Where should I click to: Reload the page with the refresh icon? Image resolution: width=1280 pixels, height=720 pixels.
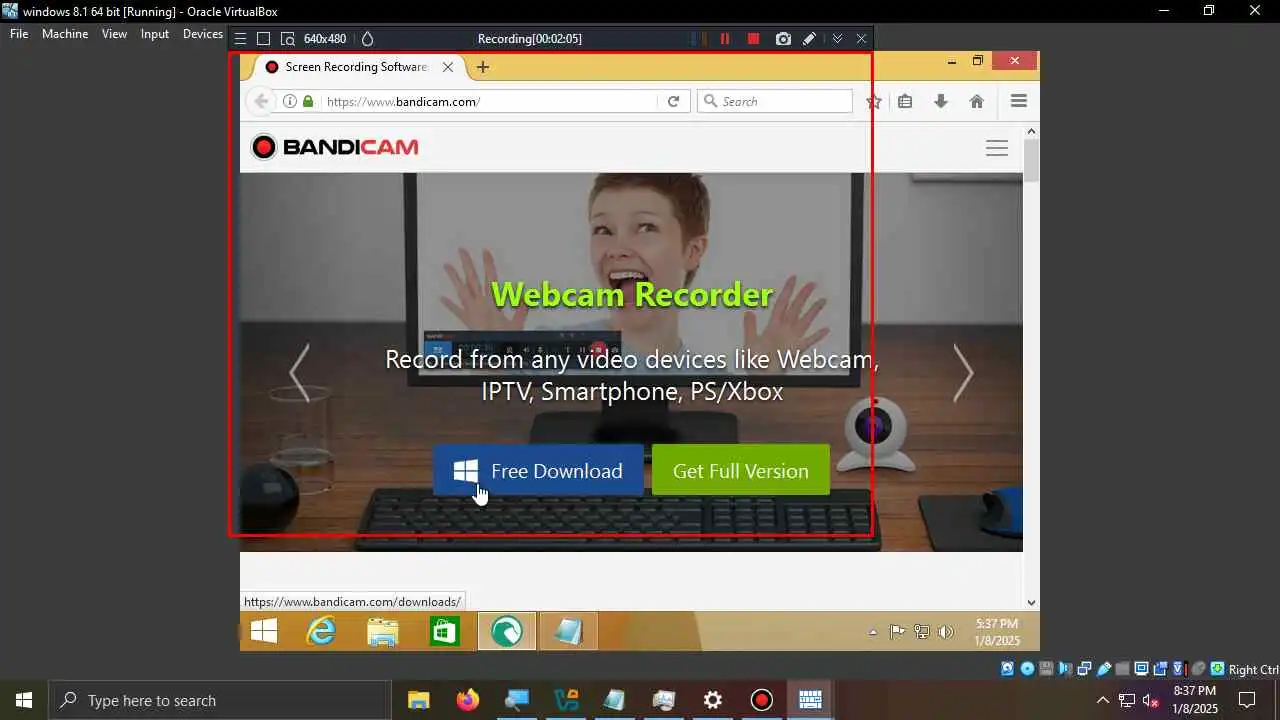tap(674, 101)
